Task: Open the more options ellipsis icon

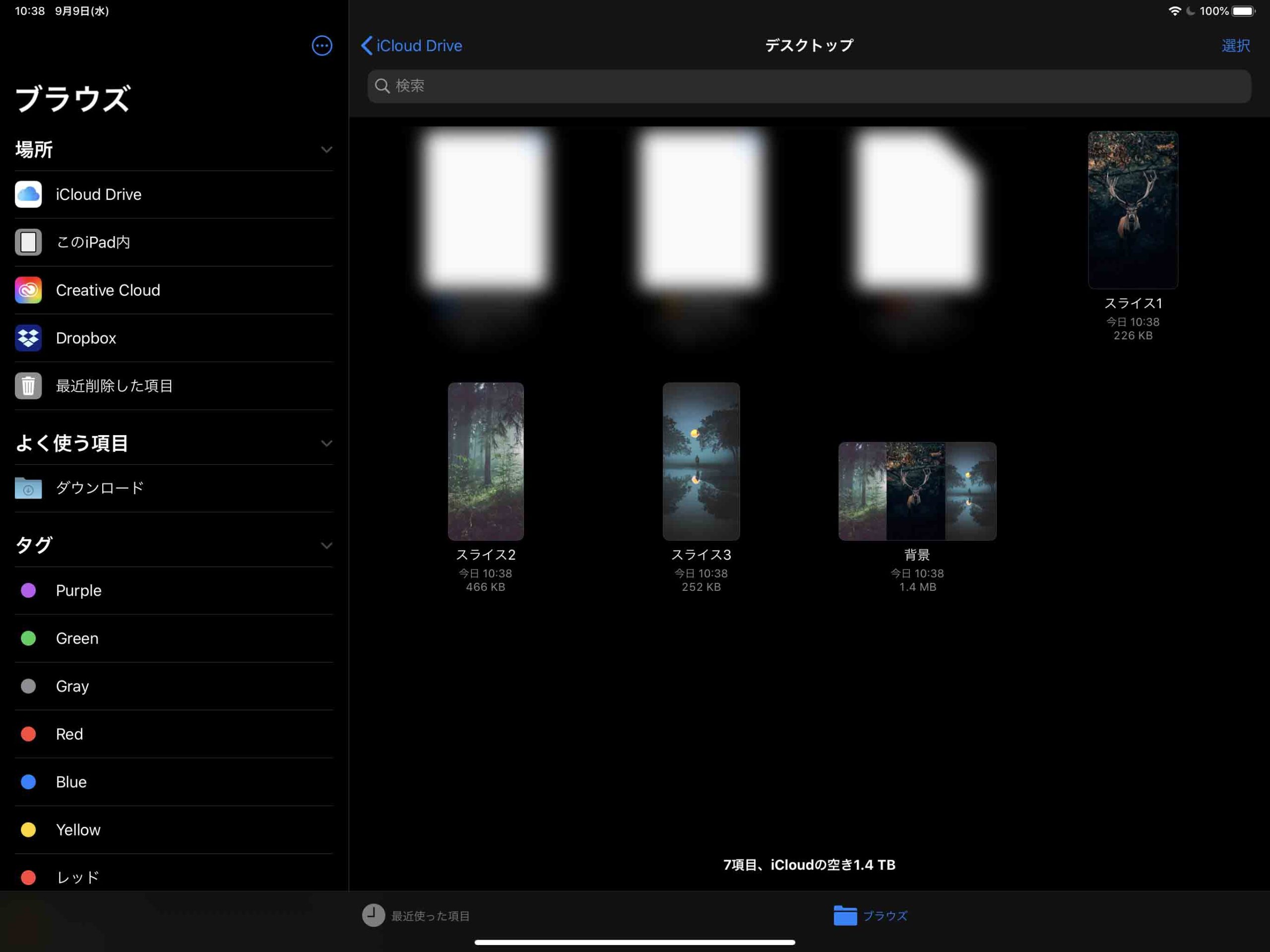Action: tap(321, 45)
